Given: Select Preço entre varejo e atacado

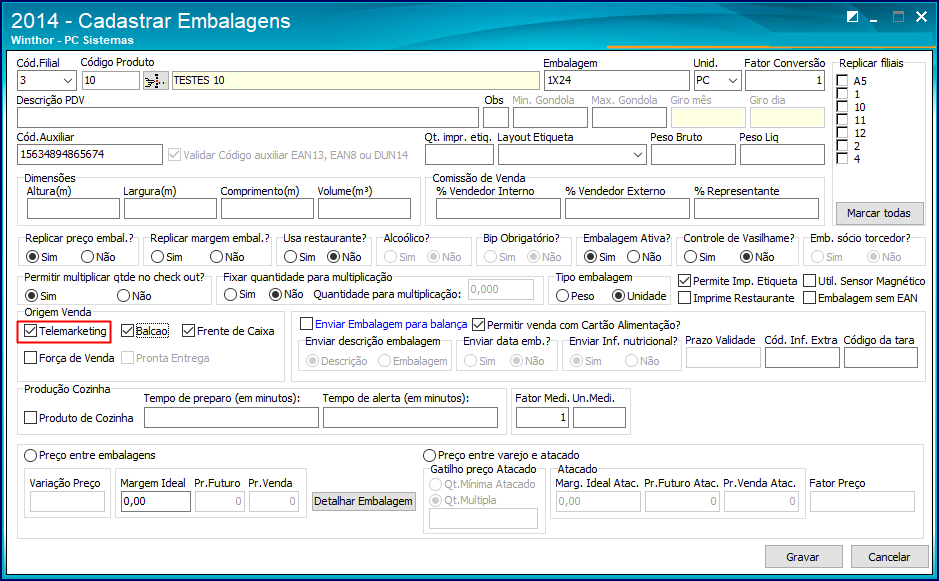Looking at the screenshot, I should [x=429, y=455].
